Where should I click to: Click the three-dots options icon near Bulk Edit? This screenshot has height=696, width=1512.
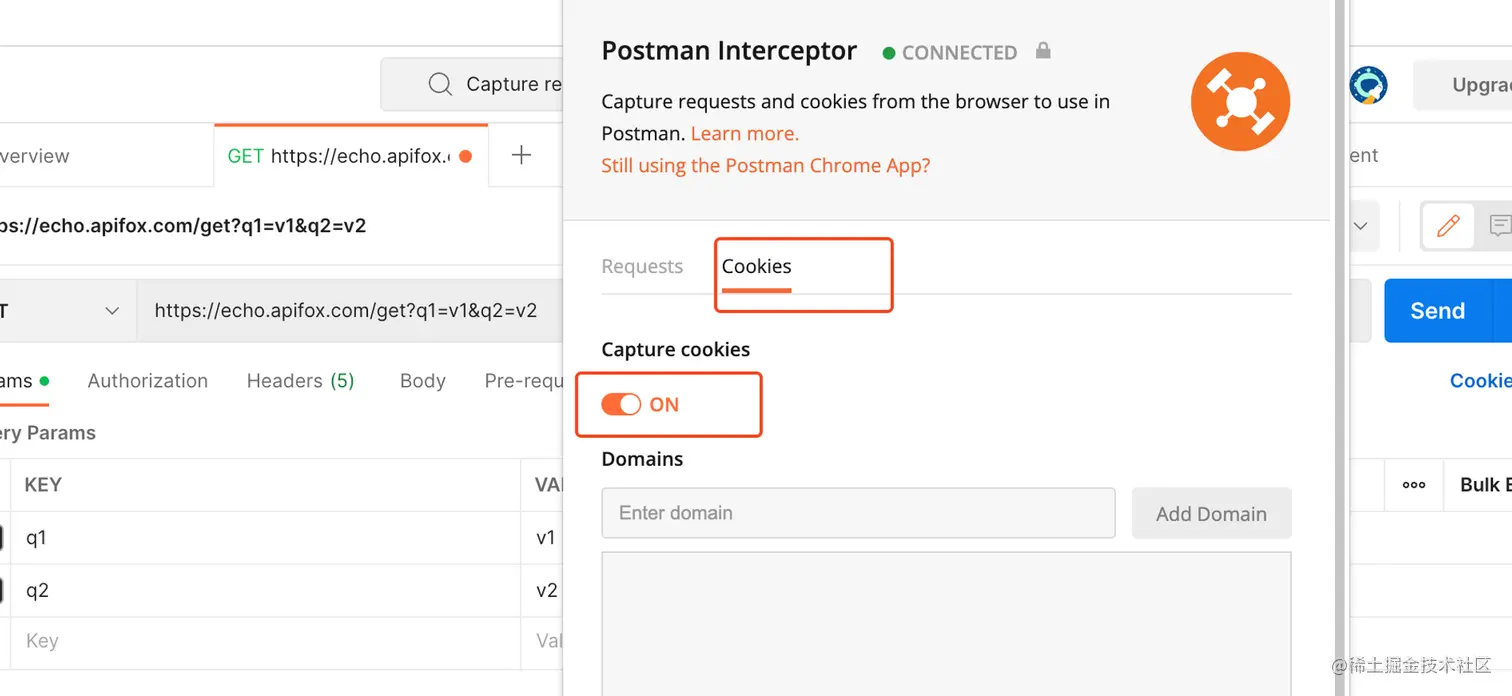pos(1413,485)
